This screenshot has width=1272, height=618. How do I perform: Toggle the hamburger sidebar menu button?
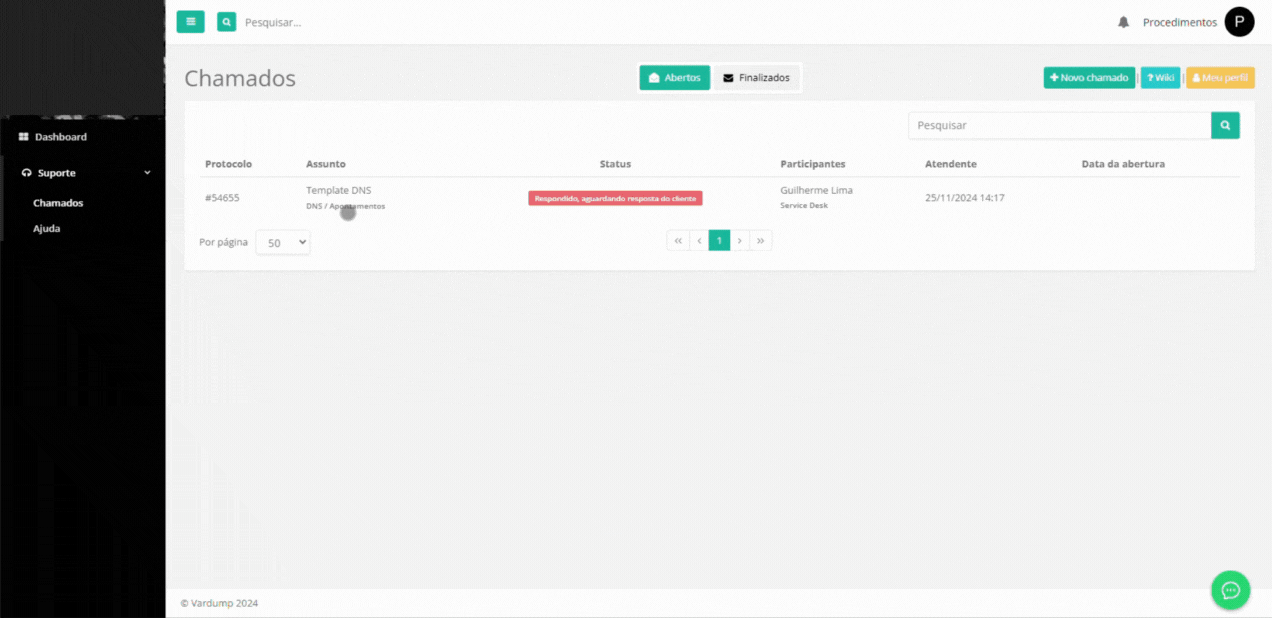[x=190, y=21]
